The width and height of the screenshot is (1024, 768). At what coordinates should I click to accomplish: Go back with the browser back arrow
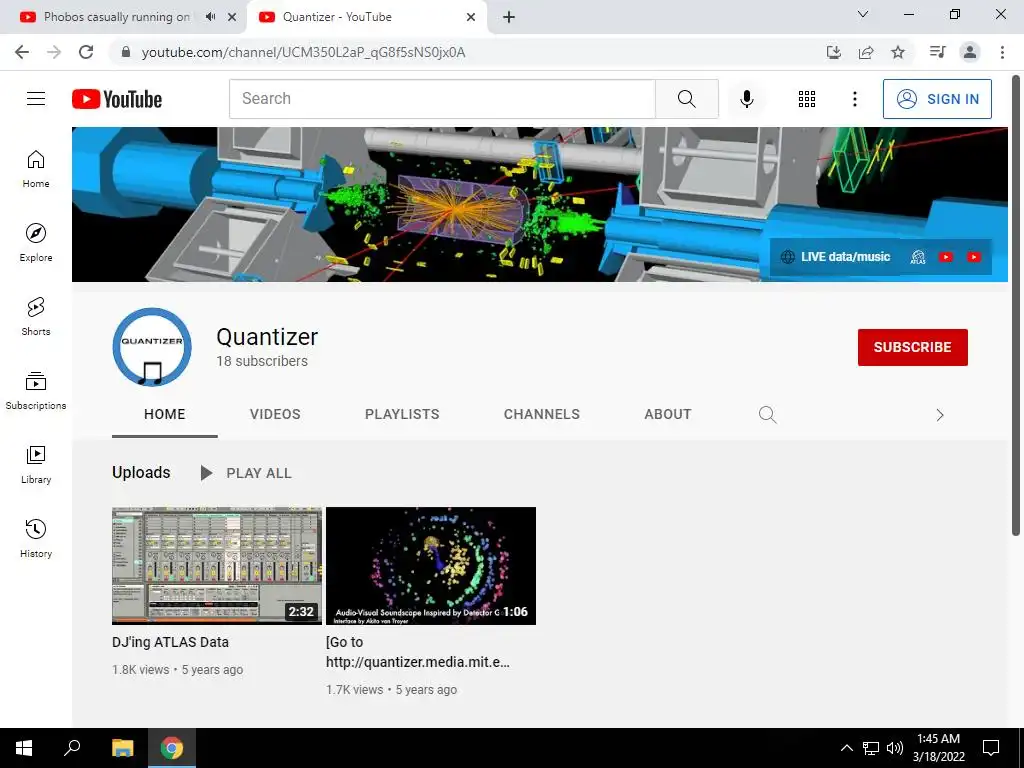pos(22,52)
